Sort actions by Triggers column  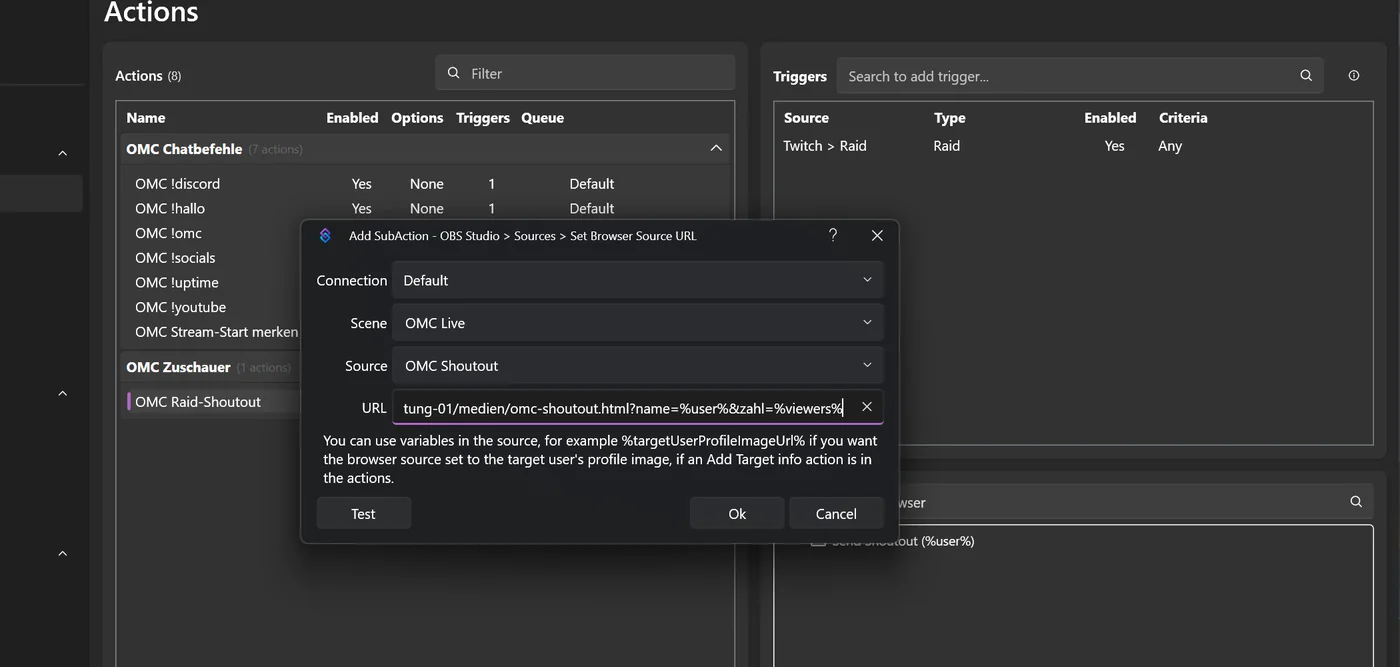pyautogui.click(x=483, y=118)
